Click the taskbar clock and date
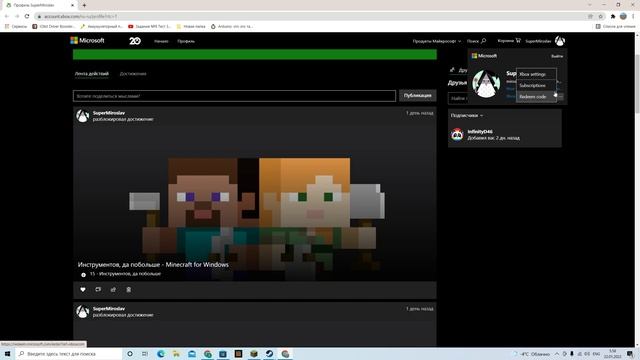Image resolution: width=640 pixels, height=360 pixels. tap(613, 353)
